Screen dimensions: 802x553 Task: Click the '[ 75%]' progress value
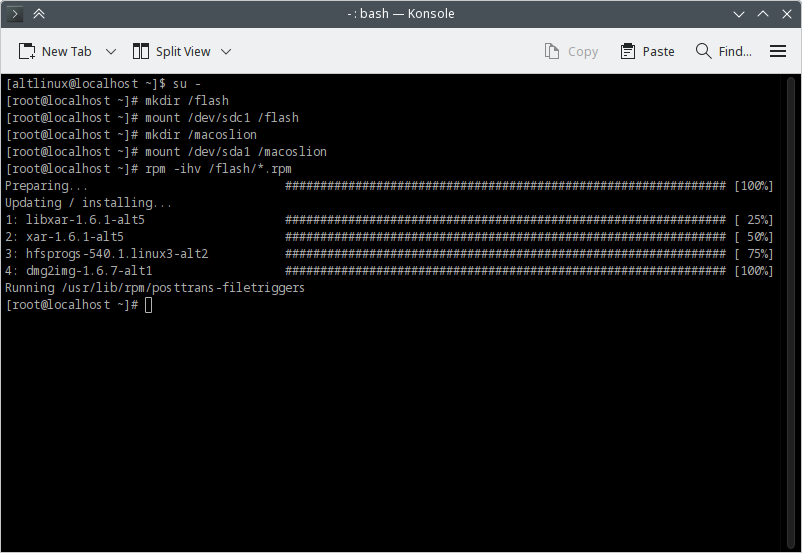pos(753,253)
